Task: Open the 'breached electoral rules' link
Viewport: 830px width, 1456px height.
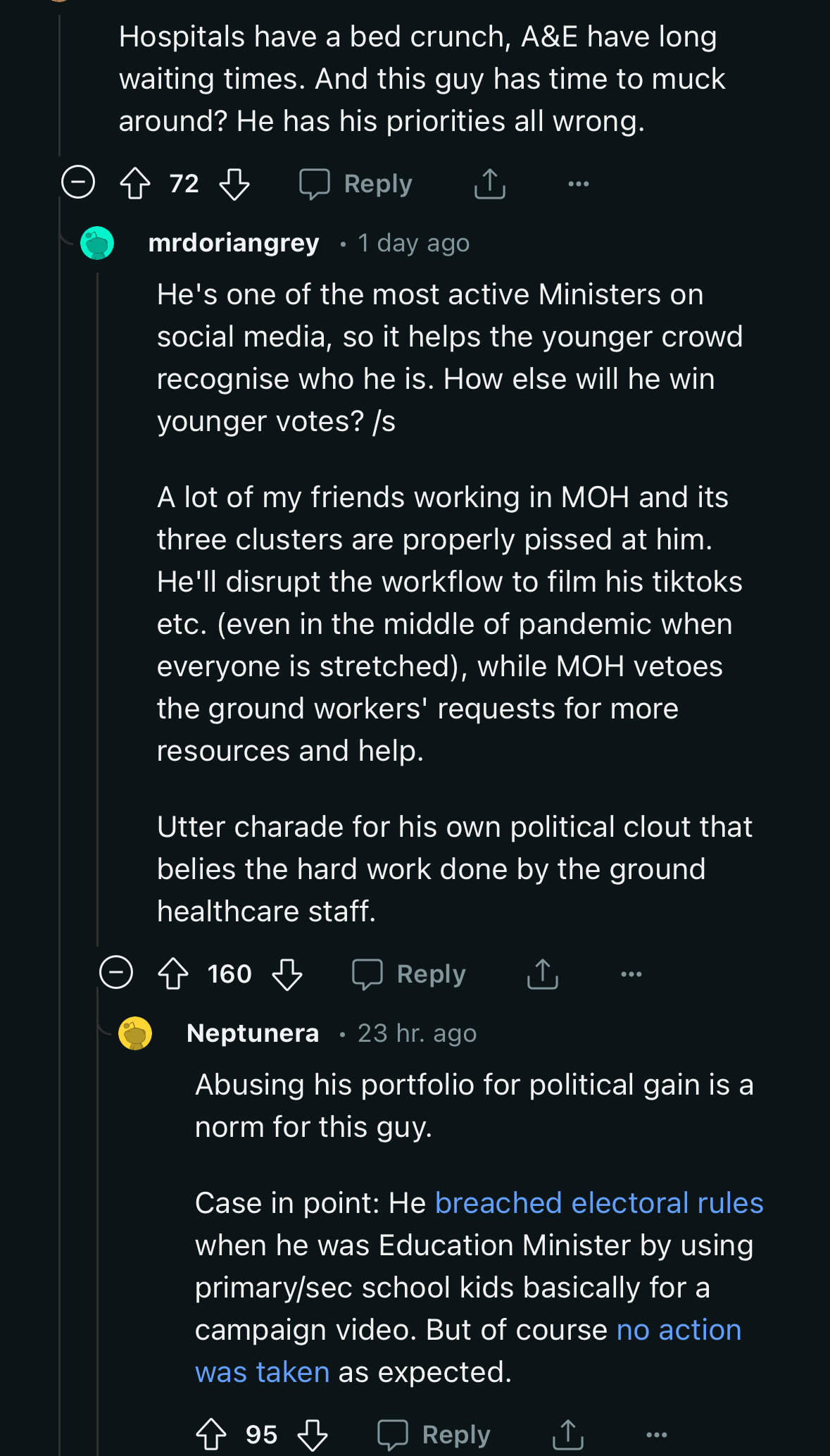Action: [598, 1203]
